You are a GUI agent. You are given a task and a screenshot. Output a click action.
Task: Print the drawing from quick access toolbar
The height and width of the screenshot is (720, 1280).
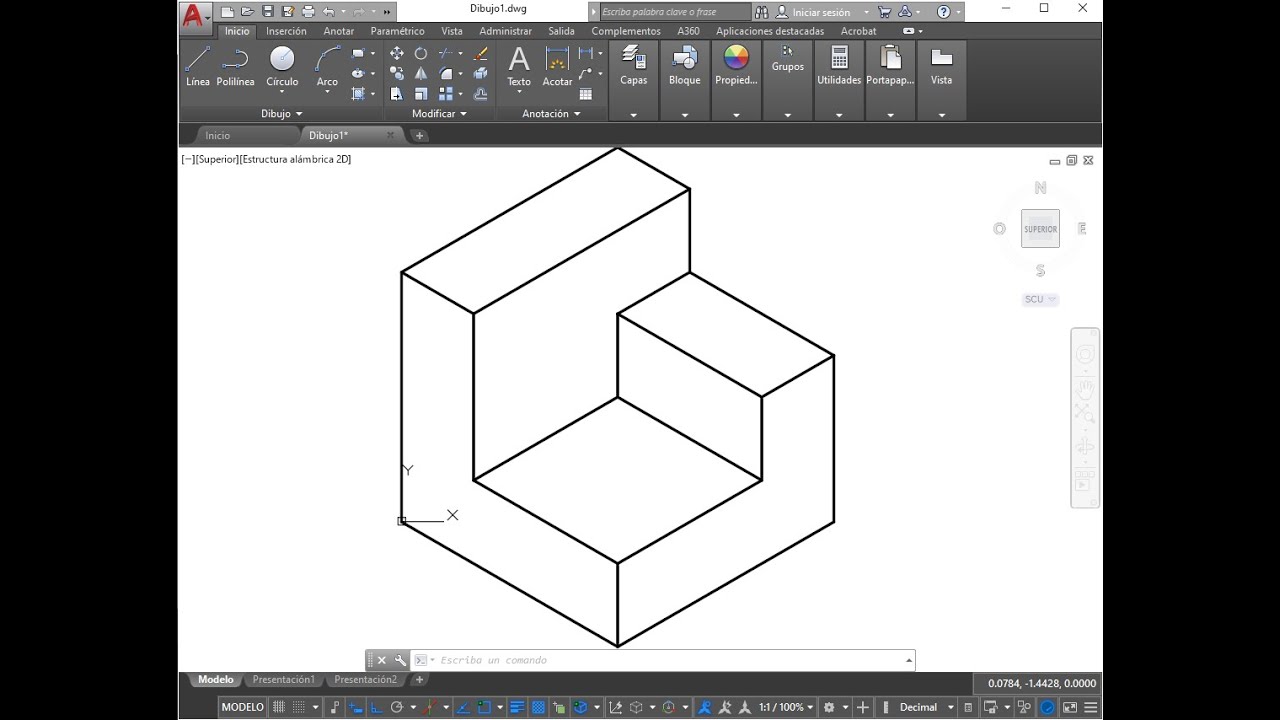[x=308, y=12]
